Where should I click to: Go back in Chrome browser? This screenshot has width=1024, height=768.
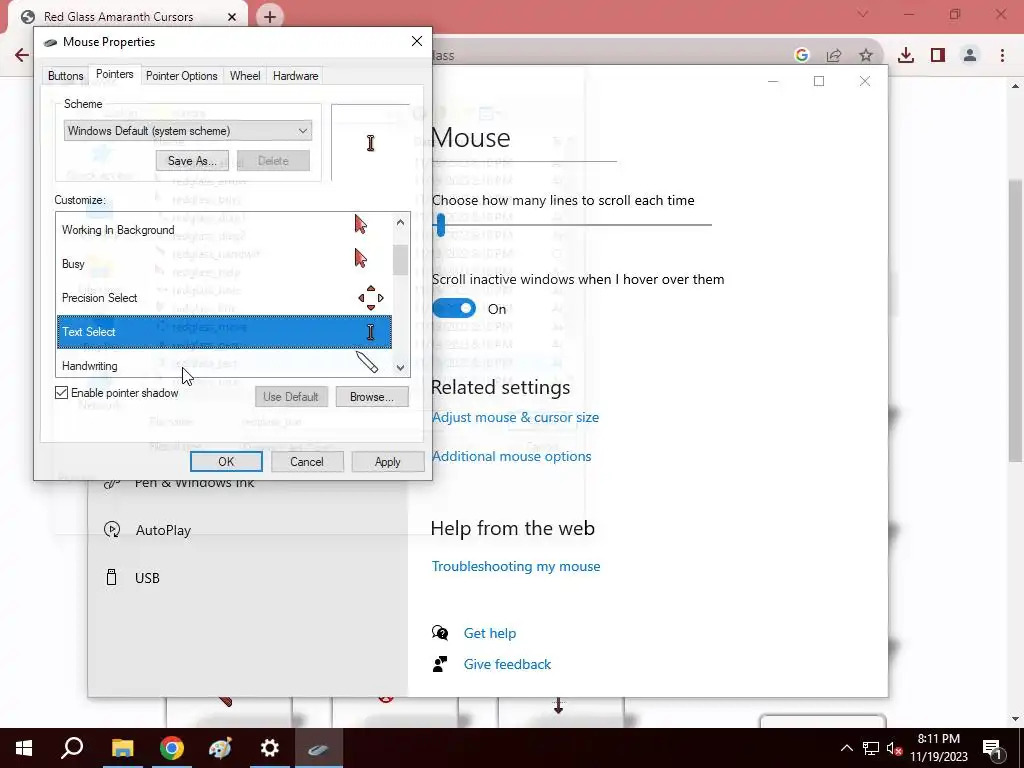[22, 55]
